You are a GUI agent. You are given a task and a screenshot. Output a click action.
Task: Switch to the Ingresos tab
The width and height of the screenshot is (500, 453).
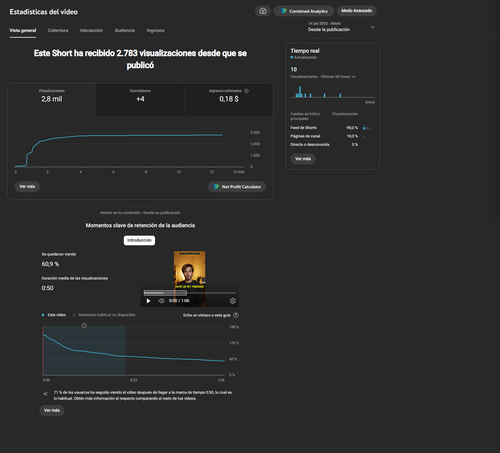point(155,30)
